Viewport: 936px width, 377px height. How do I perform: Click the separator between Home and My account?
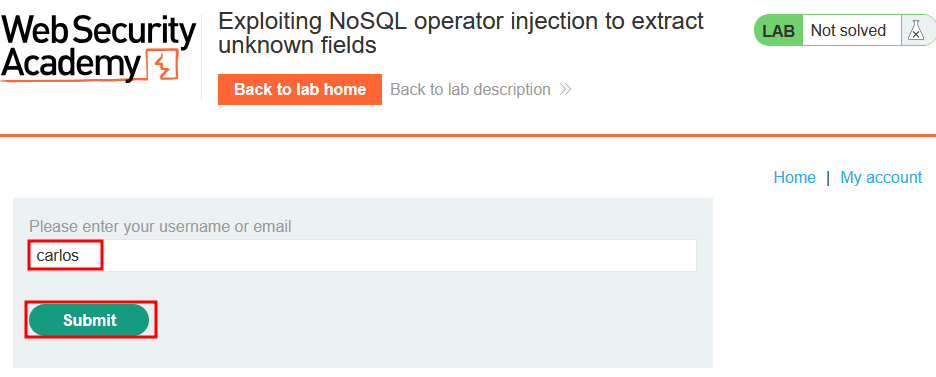click(x=828, y=178)
